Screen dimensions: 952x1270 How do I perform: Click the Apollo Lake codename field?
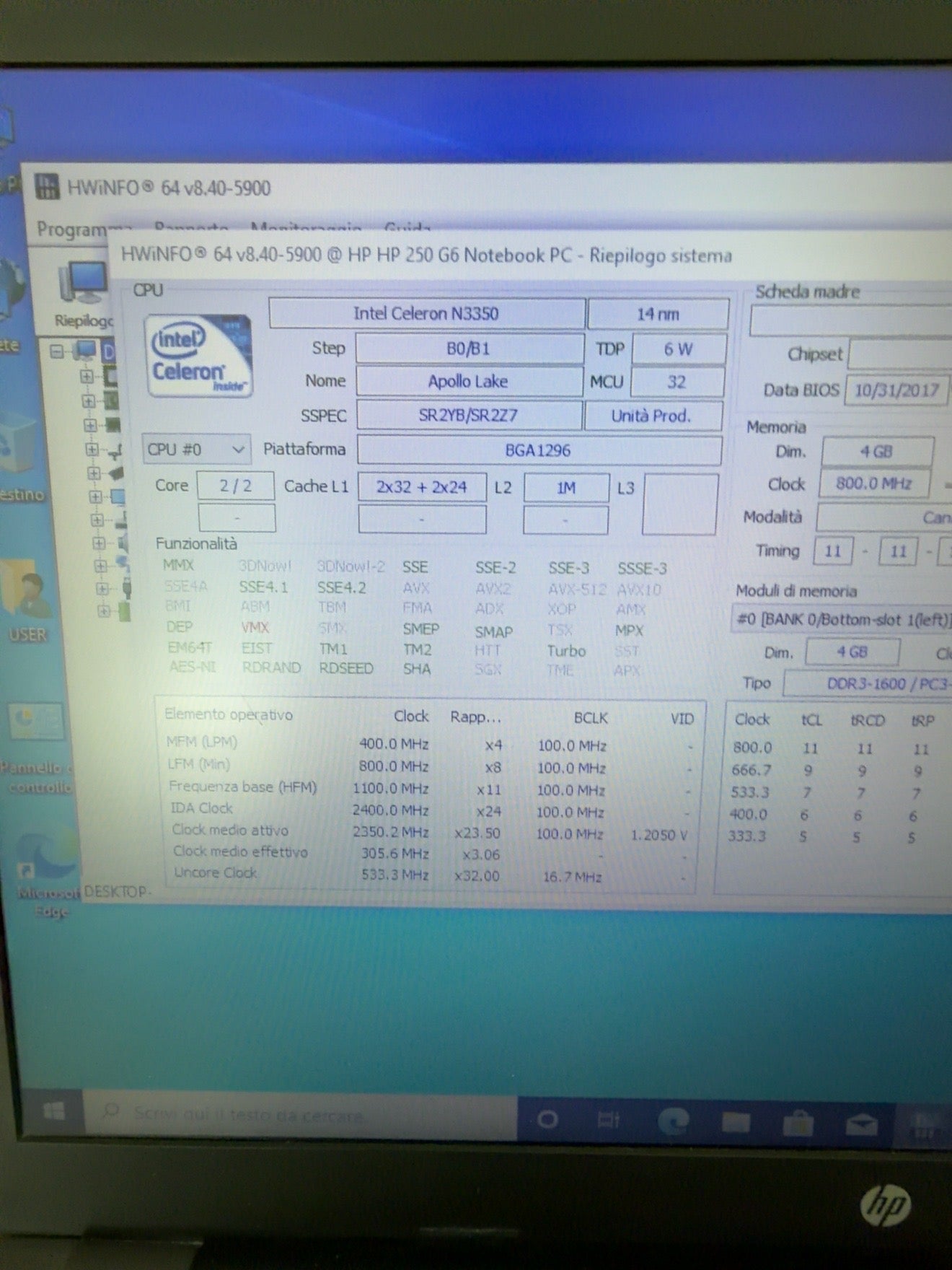click(x=469, y=381)
